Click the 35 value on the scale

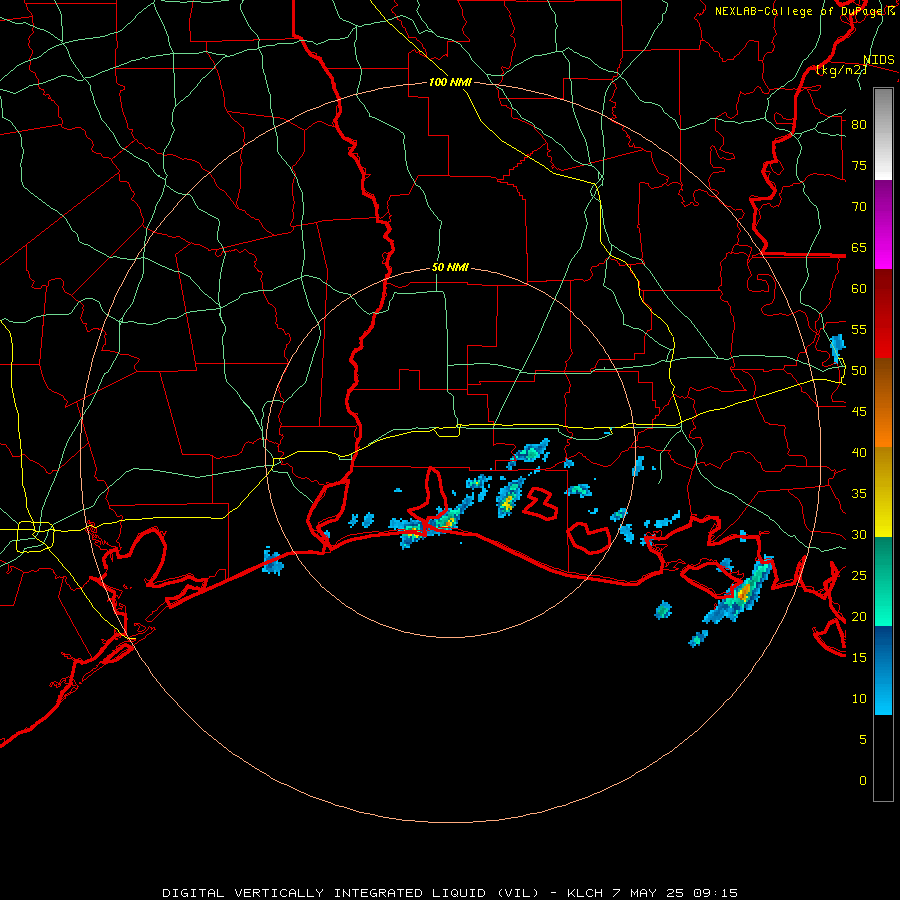pyautogui.click(x=859, y=493)
